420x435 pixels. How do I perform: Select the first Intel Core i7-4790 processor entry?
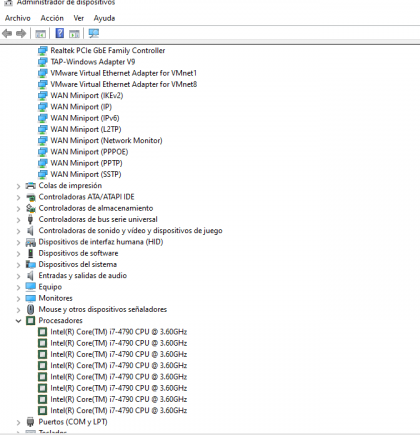[x=119, y=332]
